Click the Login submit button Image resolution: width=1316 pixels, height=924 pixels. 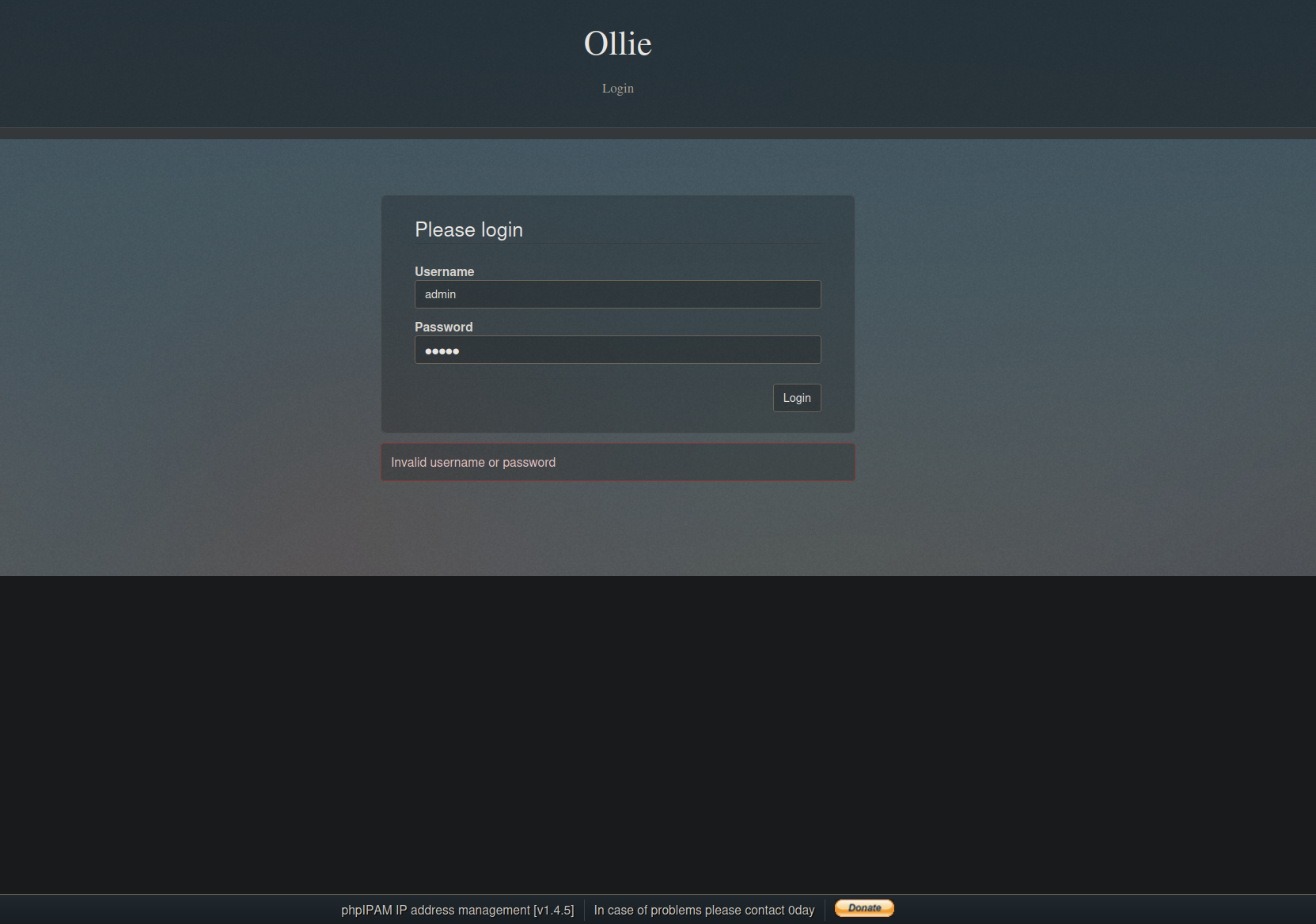[x=796, y=398]
